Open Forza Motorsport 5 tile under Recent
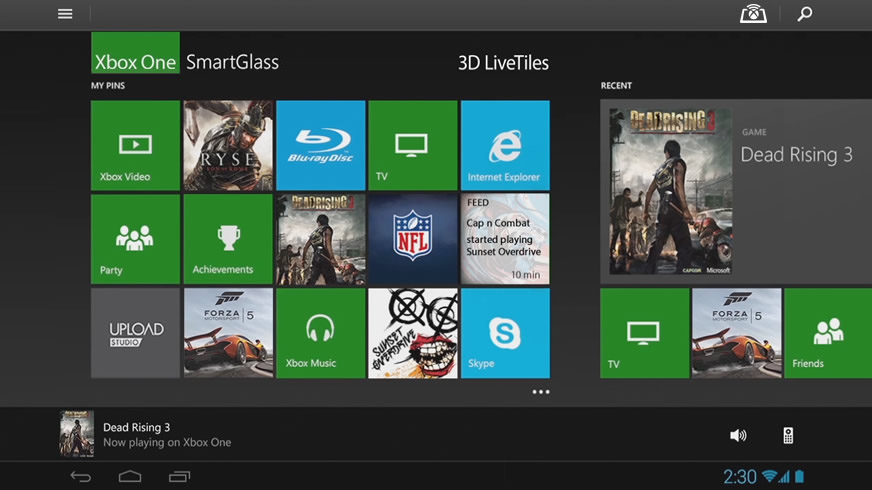This screenshot has width=872, height=490. [736, 333]
